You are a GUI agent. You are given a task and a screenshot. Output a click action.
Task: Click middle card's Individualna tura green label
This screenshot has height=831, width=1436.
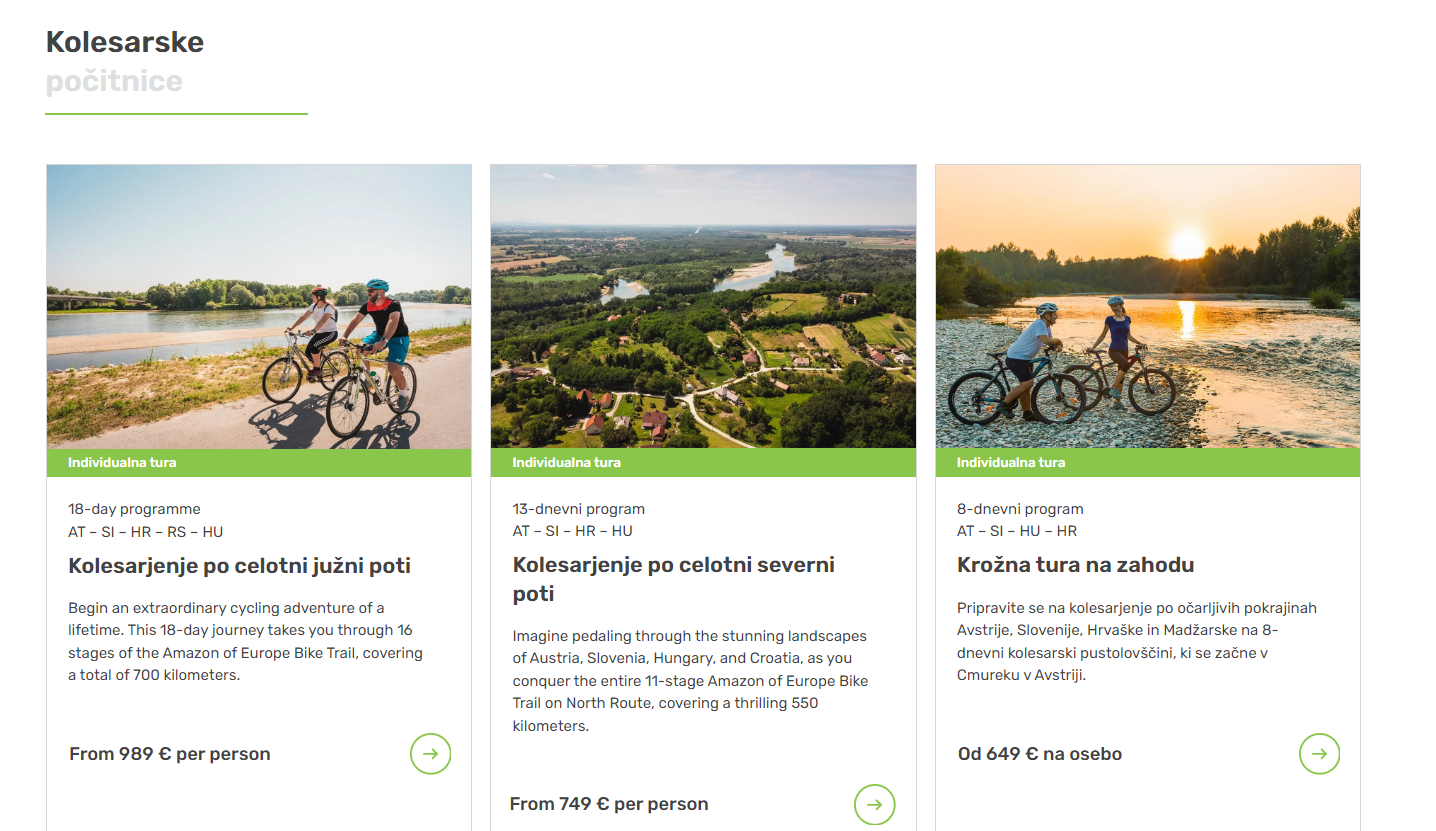(703, 463)
